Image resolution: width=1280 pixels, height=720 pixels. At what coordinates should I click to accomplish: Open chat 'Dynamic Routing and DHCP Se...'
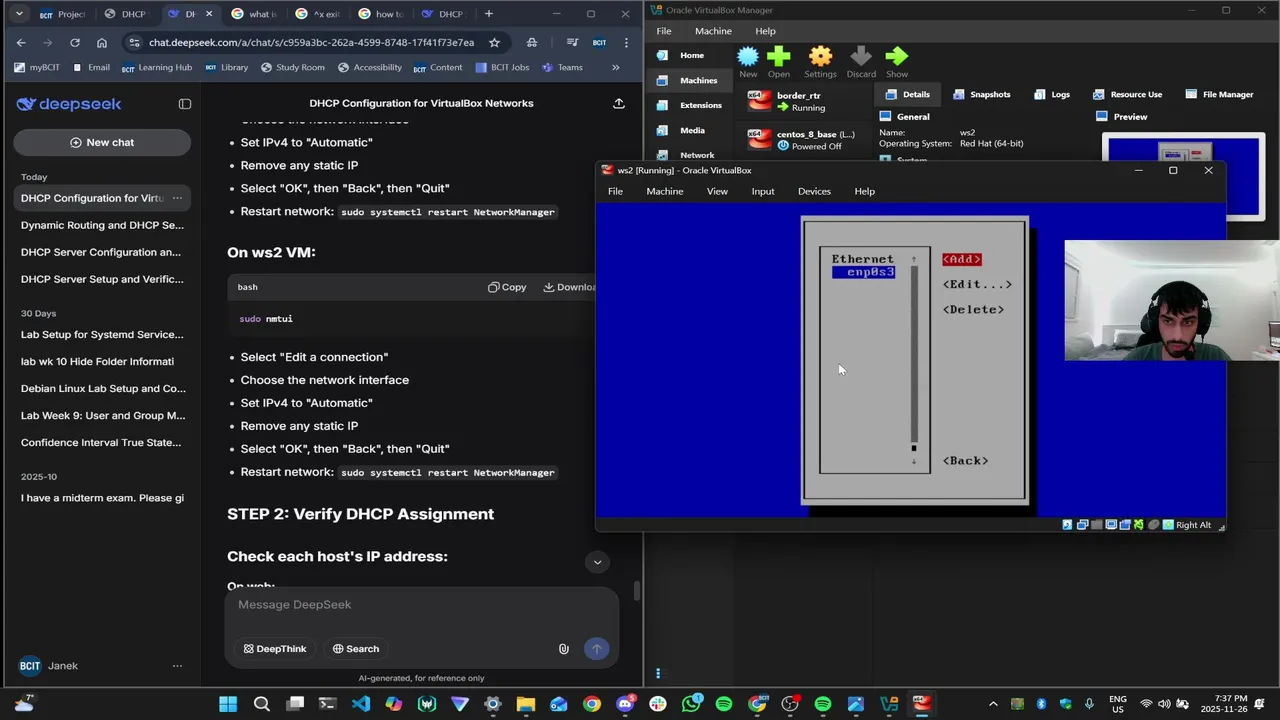(x=102, y=225)
